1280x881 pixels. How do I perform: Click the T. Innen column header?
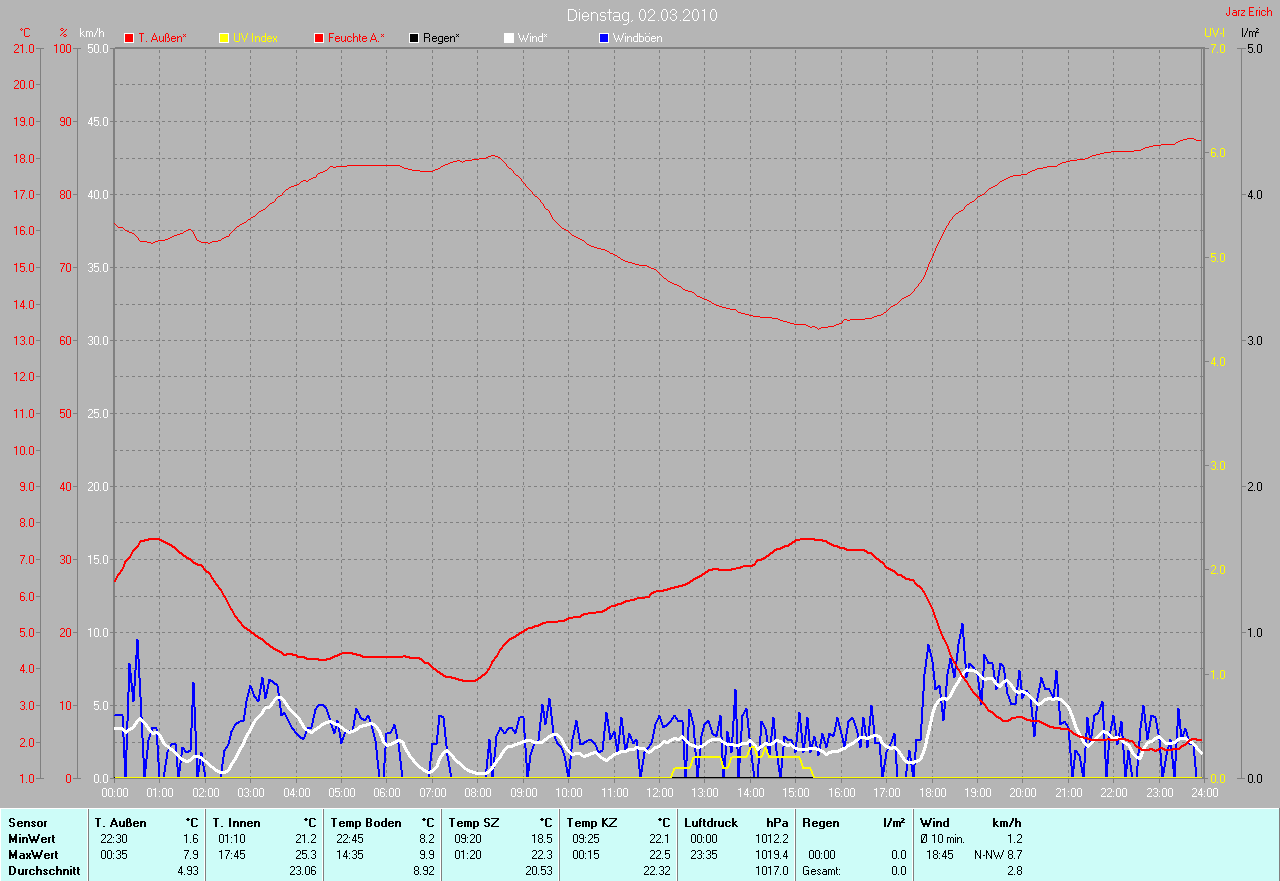click(x=235, y=822)
